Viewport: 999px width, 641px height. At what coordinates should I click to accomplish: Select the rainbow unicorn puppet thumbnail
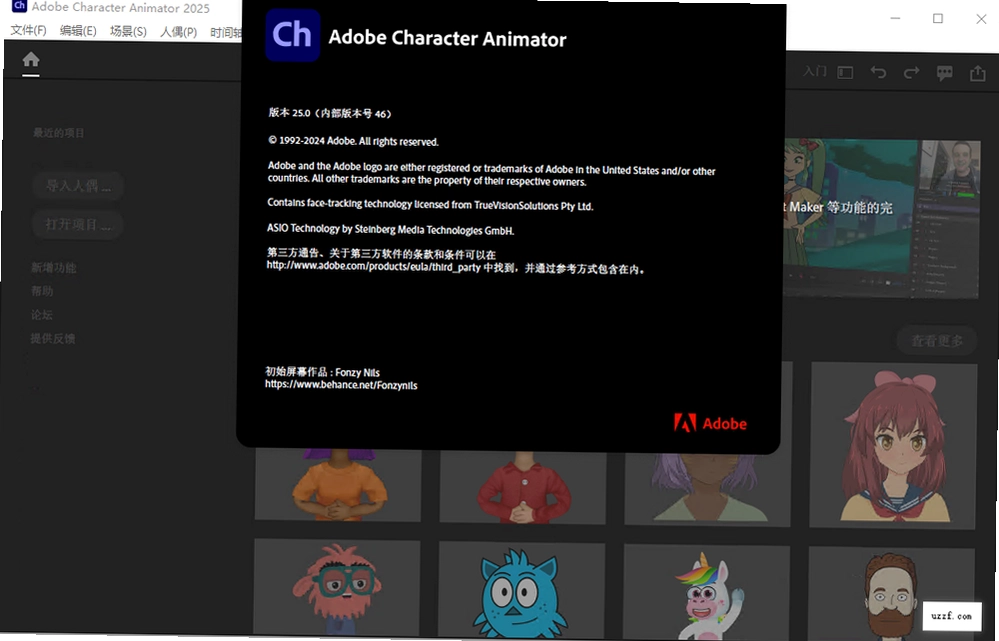[x=707, y=593]
